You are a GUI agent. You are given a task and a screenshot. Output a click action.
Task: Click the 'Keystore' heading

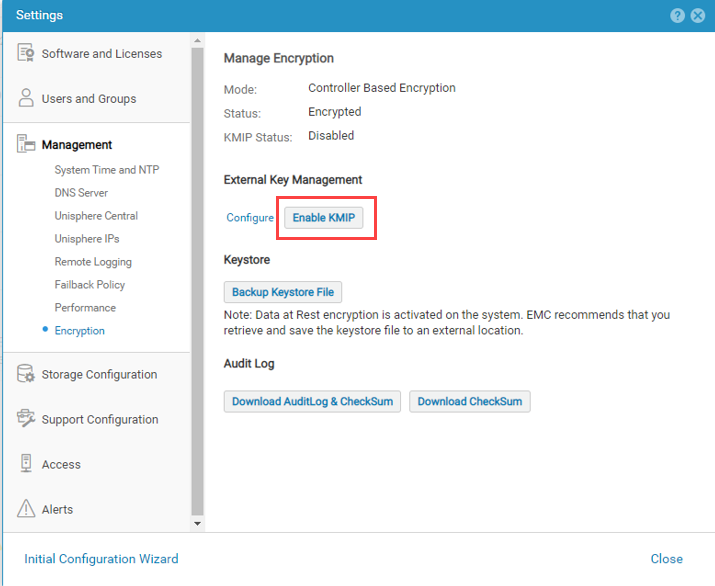pos(247,259)
